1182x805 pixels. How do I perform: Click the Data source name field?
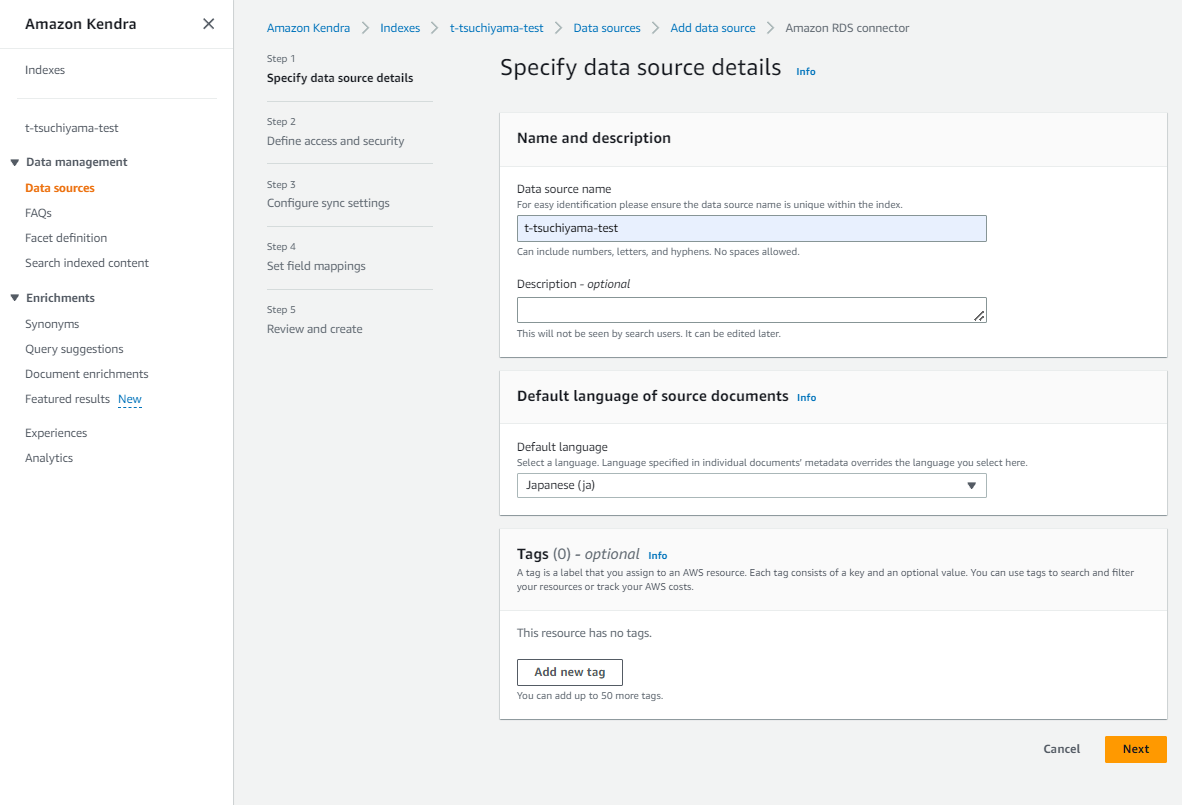tap(751, 229)
